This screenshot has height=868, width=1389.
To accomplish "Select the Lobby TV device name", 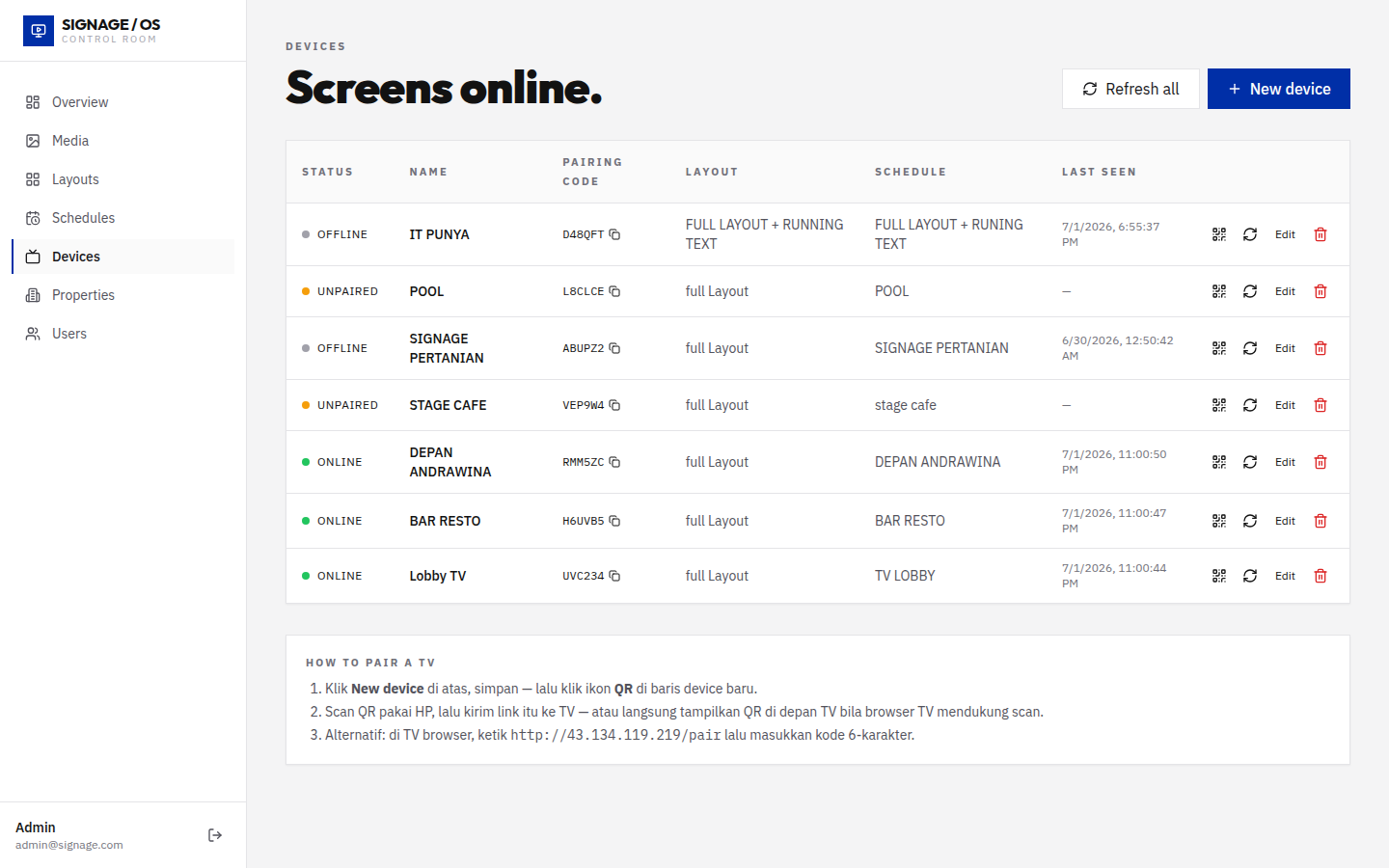I will coord(438,576).
